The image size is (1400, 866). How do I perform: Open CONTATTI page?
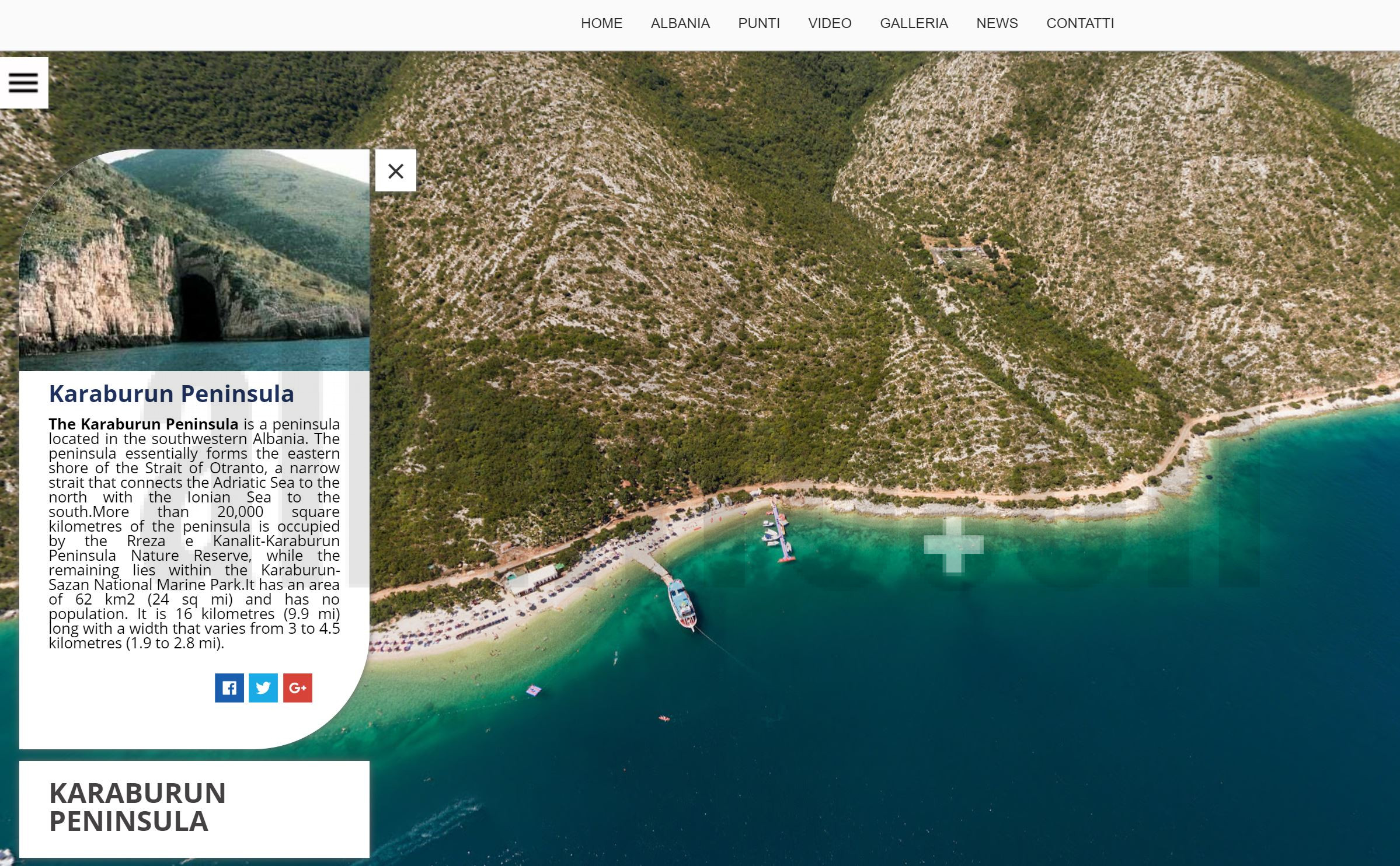(1079, 23)
